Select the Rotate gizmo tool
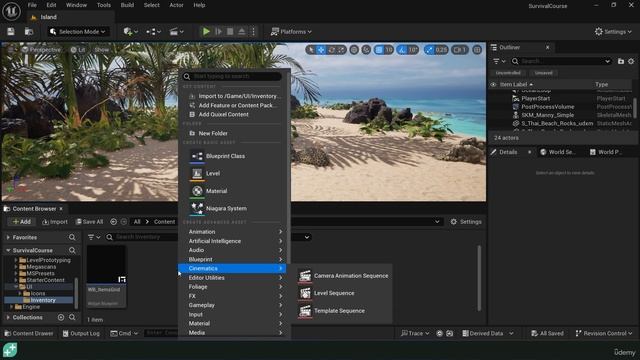 coord(331,50)
